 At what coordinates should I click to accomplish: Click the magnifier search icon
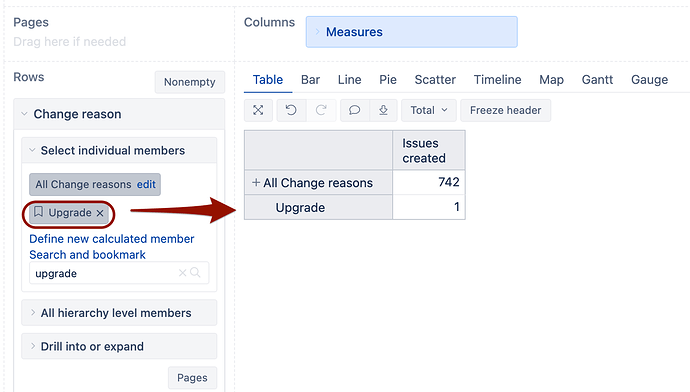click(195, 273)
